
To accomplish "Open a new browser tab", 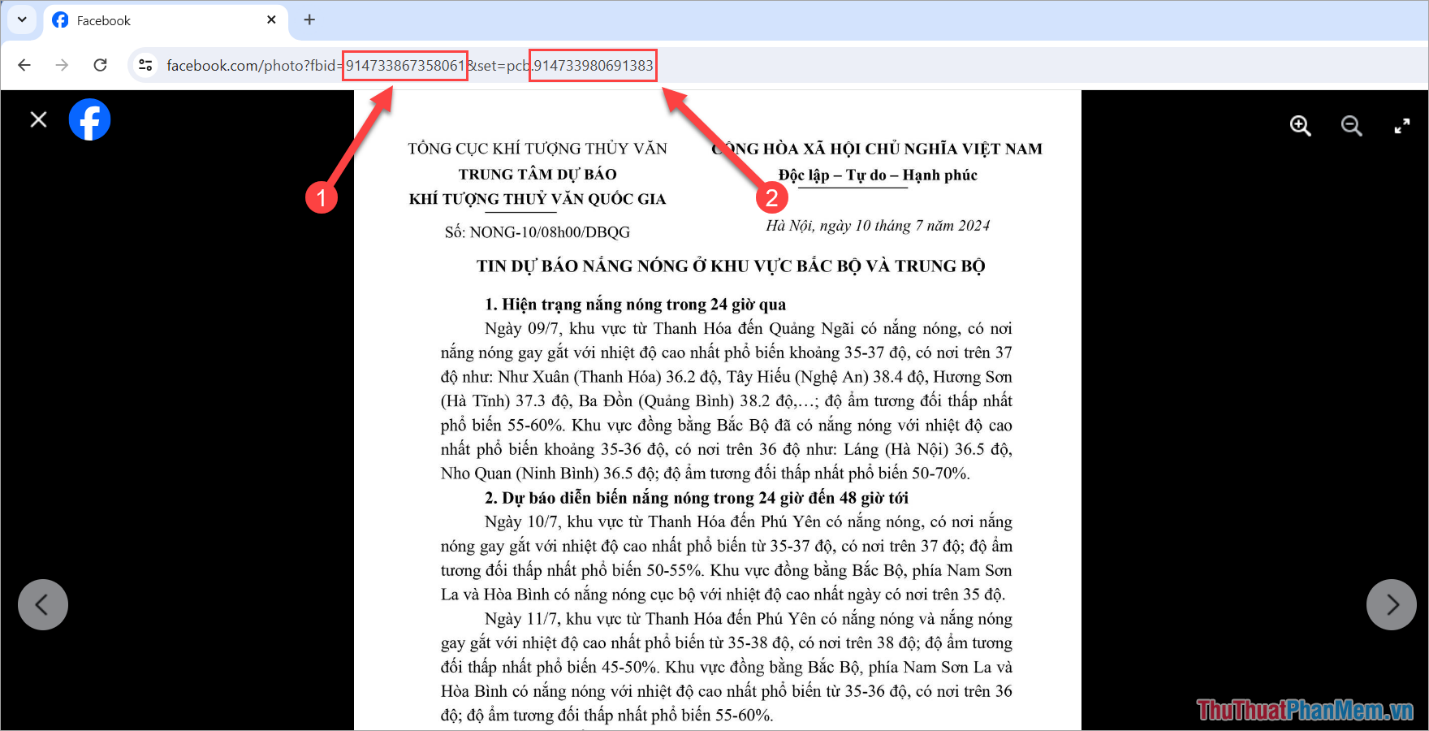I will 309,20.
